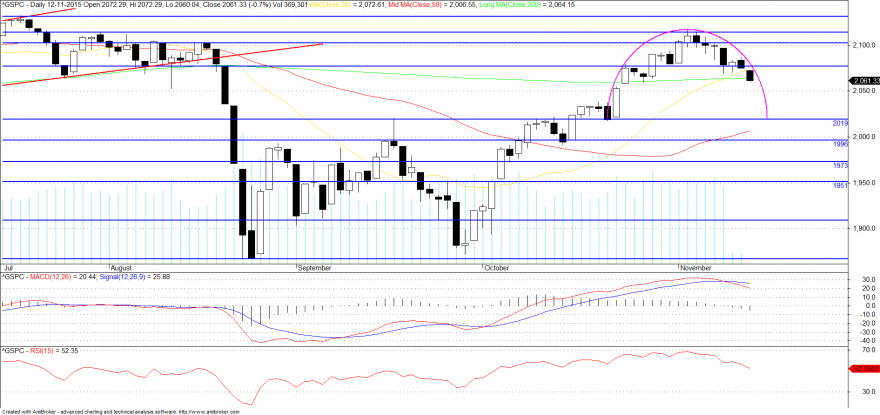Click the 'October' date axis label
This screenshot has height=415, width=880.
(x=497, y=267)
